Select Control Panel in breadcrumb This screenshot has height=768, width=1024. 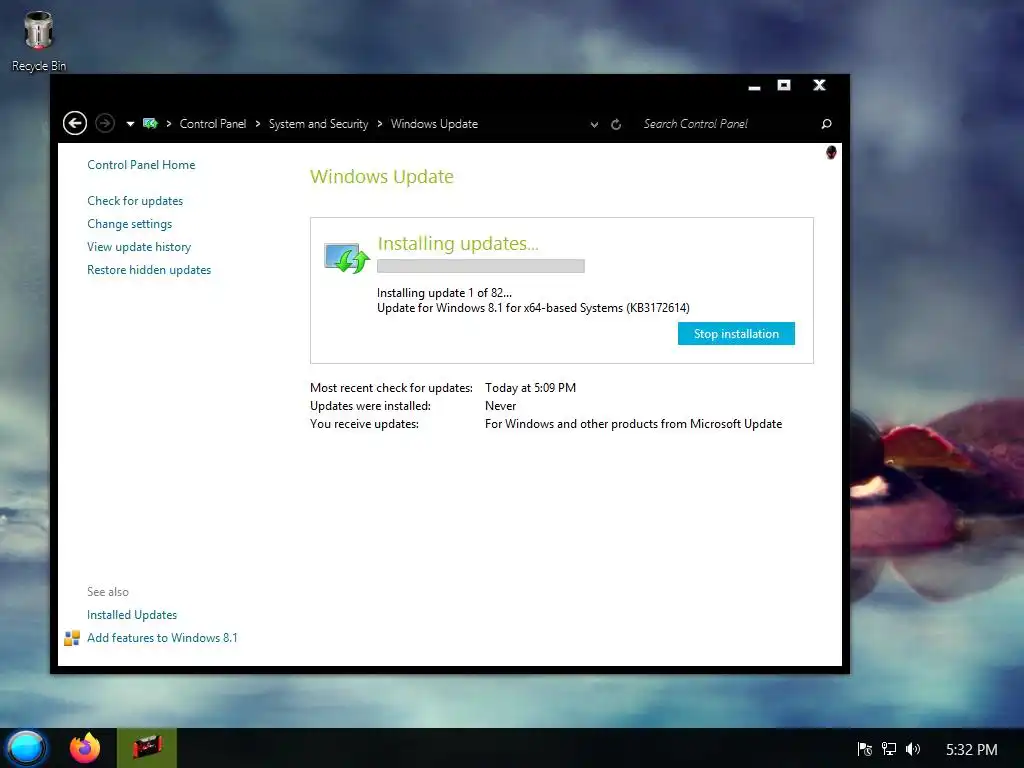[213, 124]
